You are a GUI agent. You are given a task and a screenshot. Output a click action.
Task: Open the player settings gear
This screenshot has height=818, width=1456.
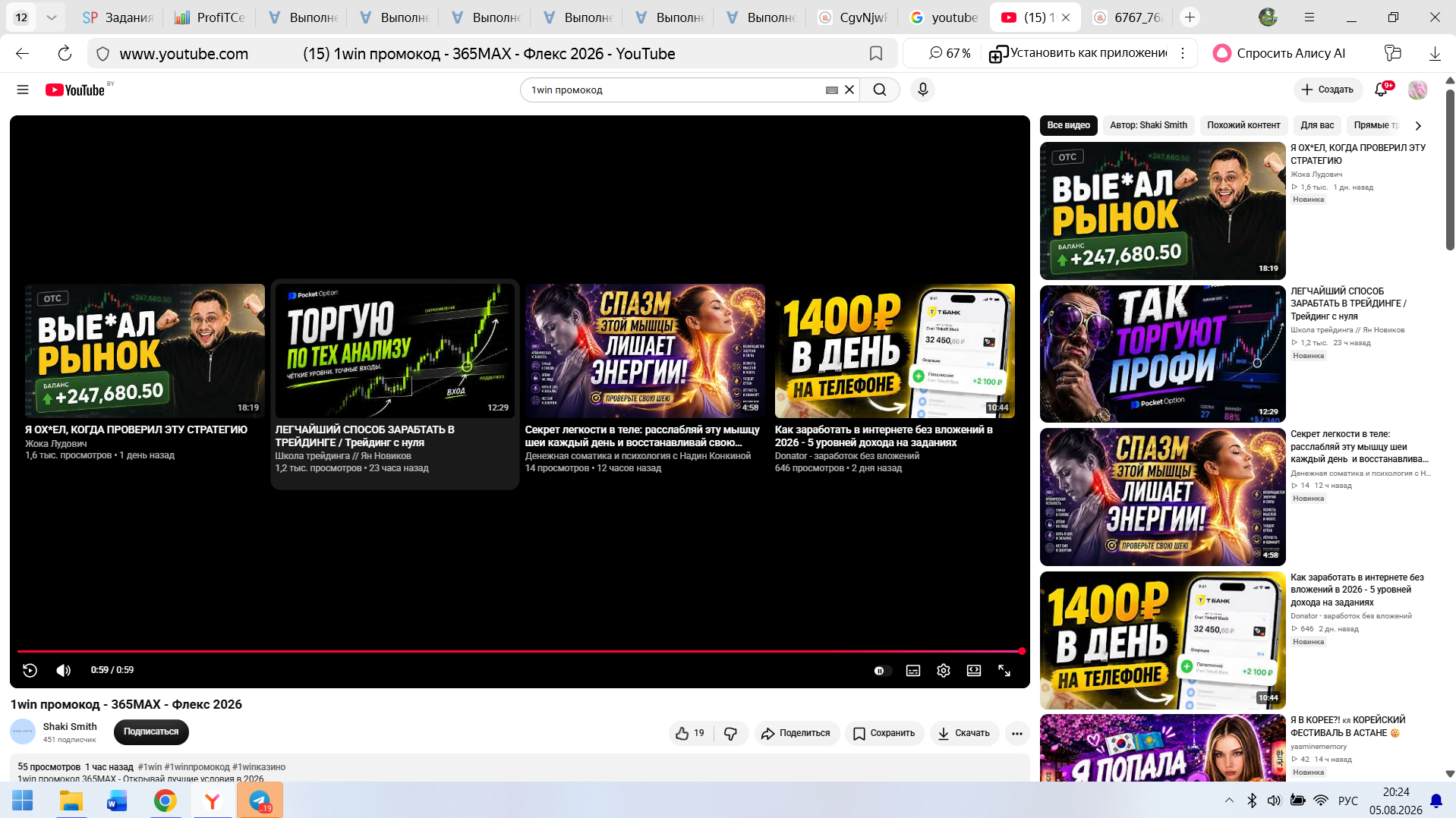point(944,671)
